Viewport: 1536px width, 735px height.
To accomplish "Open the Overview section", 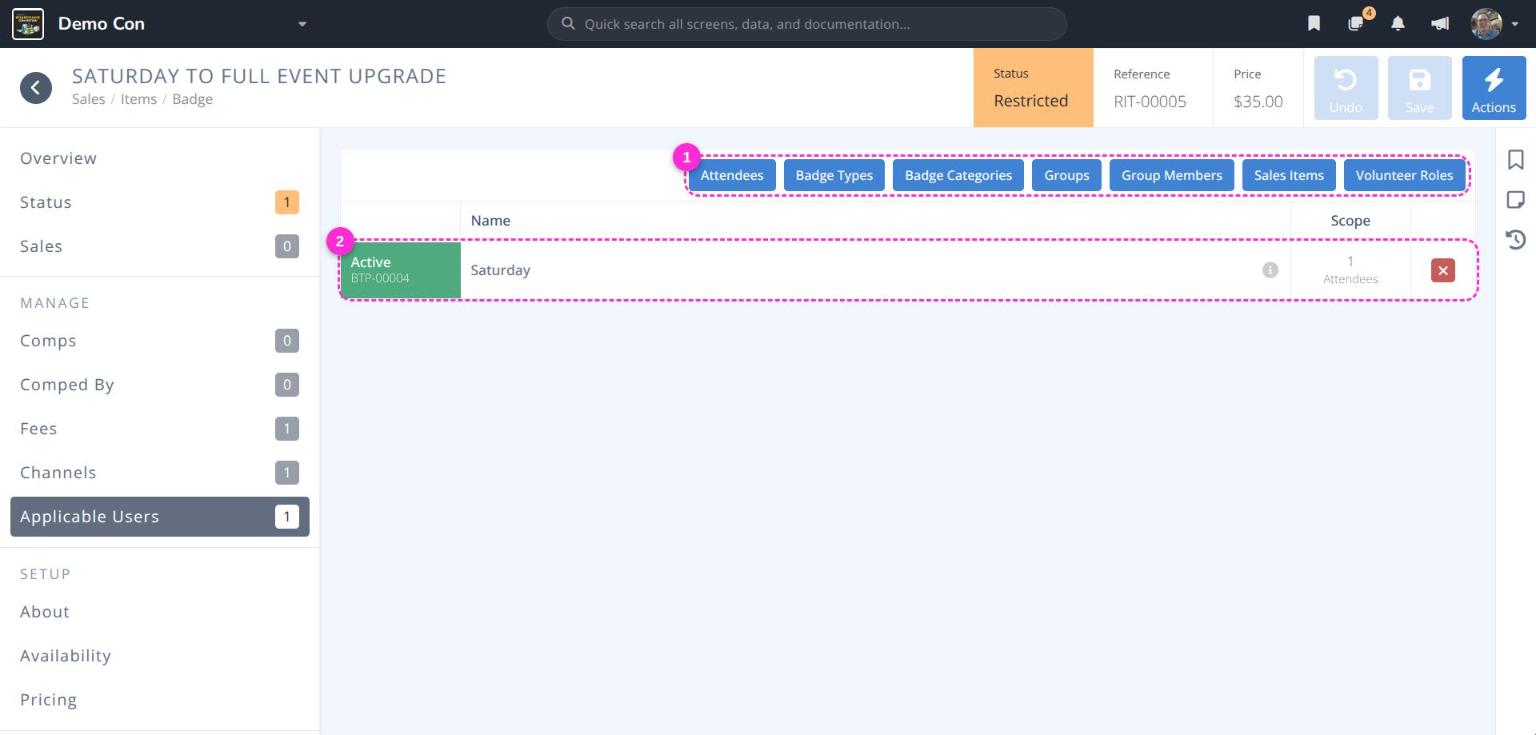I will coord(160,158).
